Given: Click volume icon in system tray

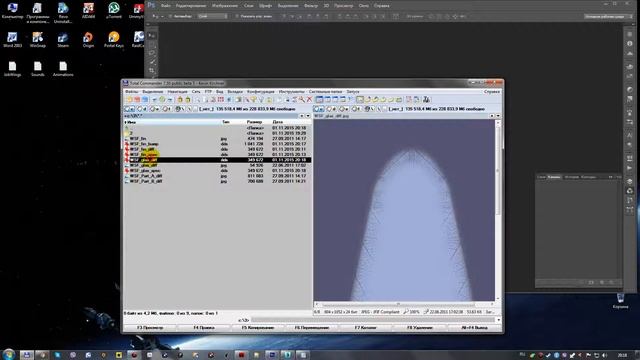Looking at the screenshot, I should pyautogui.click(x=604, y=355).
